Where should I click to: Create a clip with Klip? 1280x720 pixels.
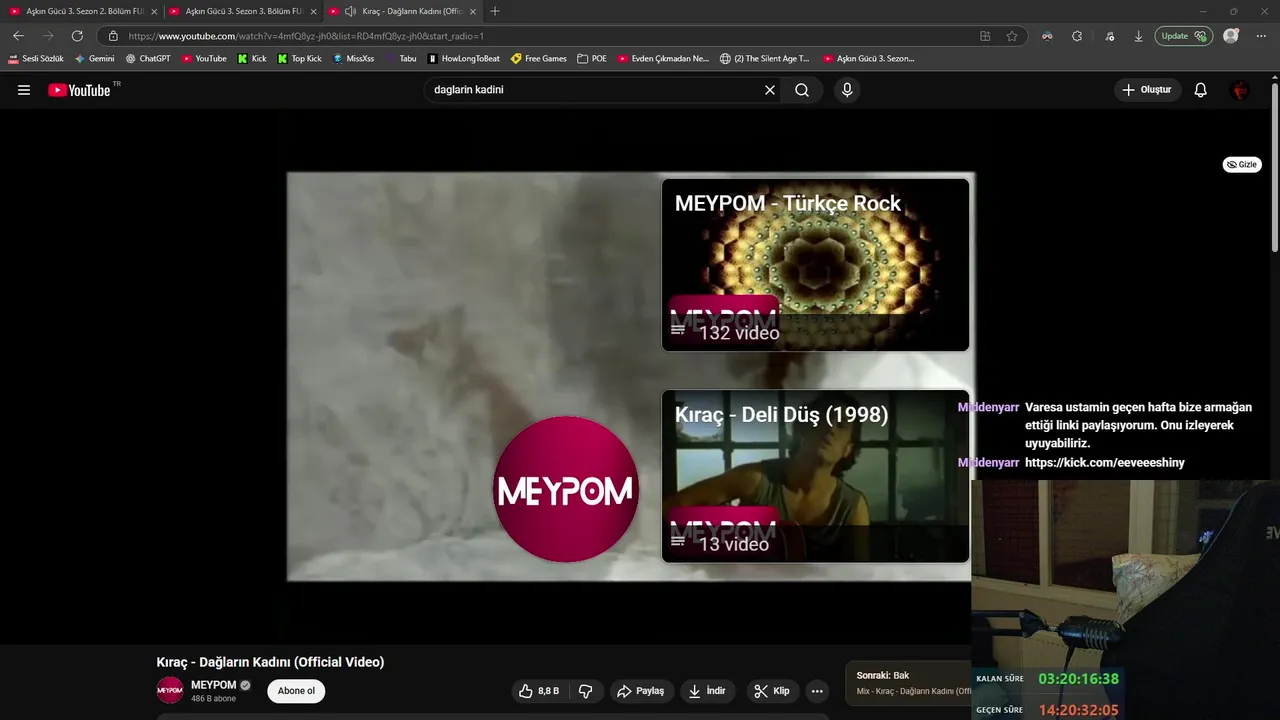pyautogui.click(x=772, y=691)
